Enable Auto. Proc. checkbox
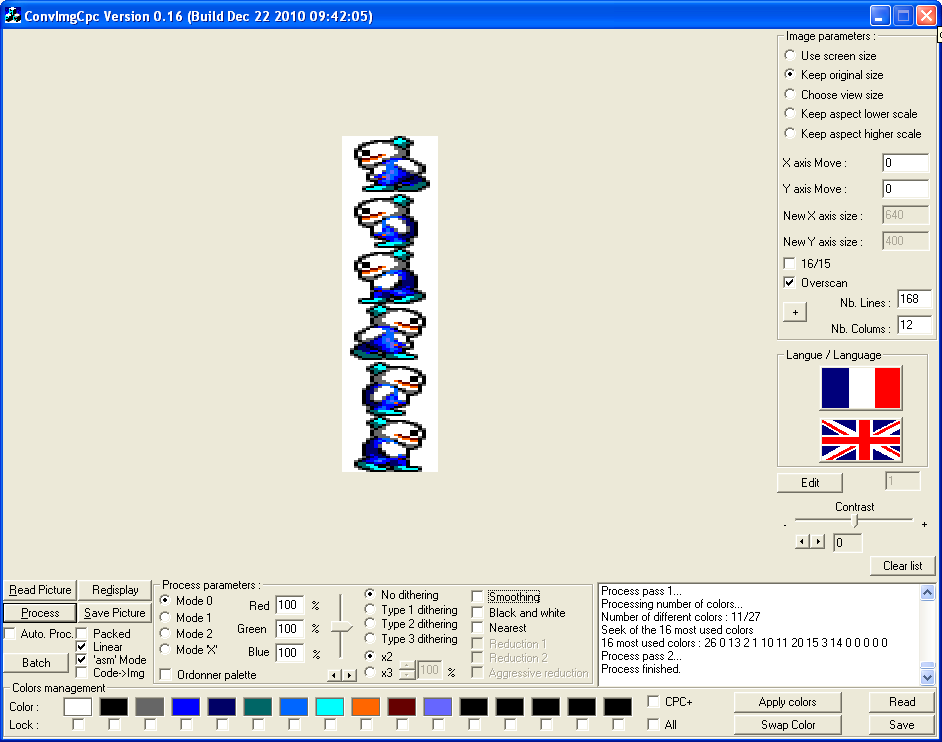The width and height of the screenshot is (942, 742). click(x=10, y=633)
